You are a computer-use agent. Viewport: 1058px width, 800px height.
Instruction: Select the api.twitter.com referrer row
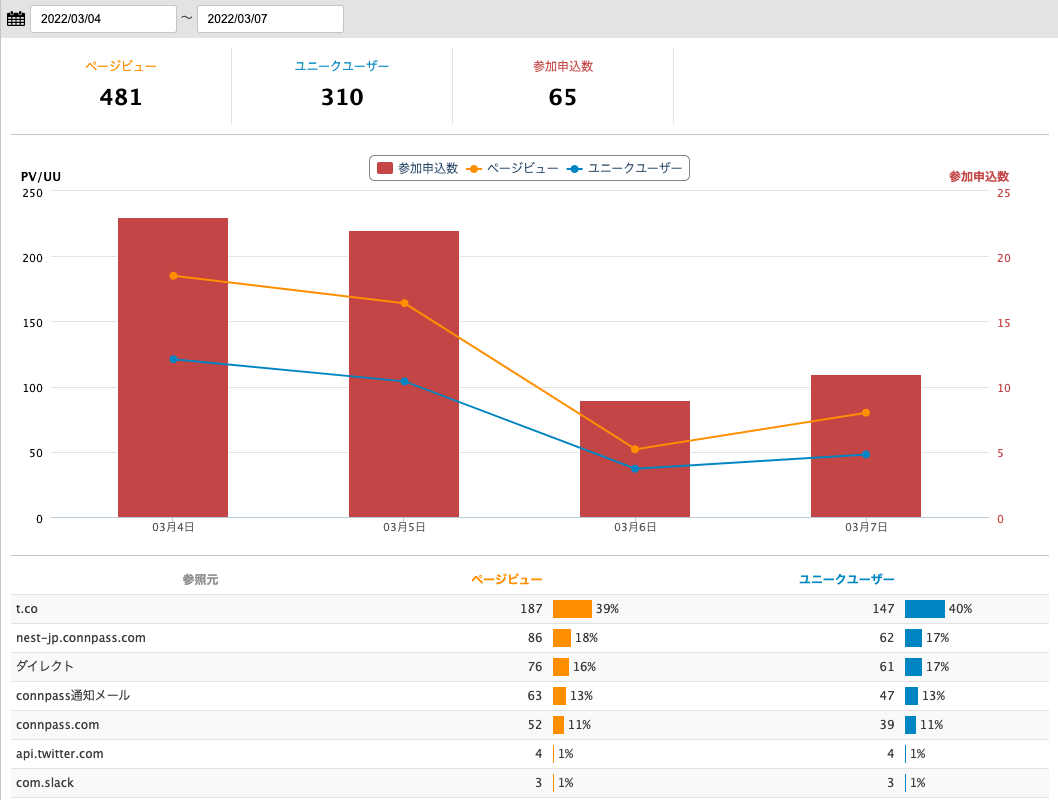pos(530,753)
